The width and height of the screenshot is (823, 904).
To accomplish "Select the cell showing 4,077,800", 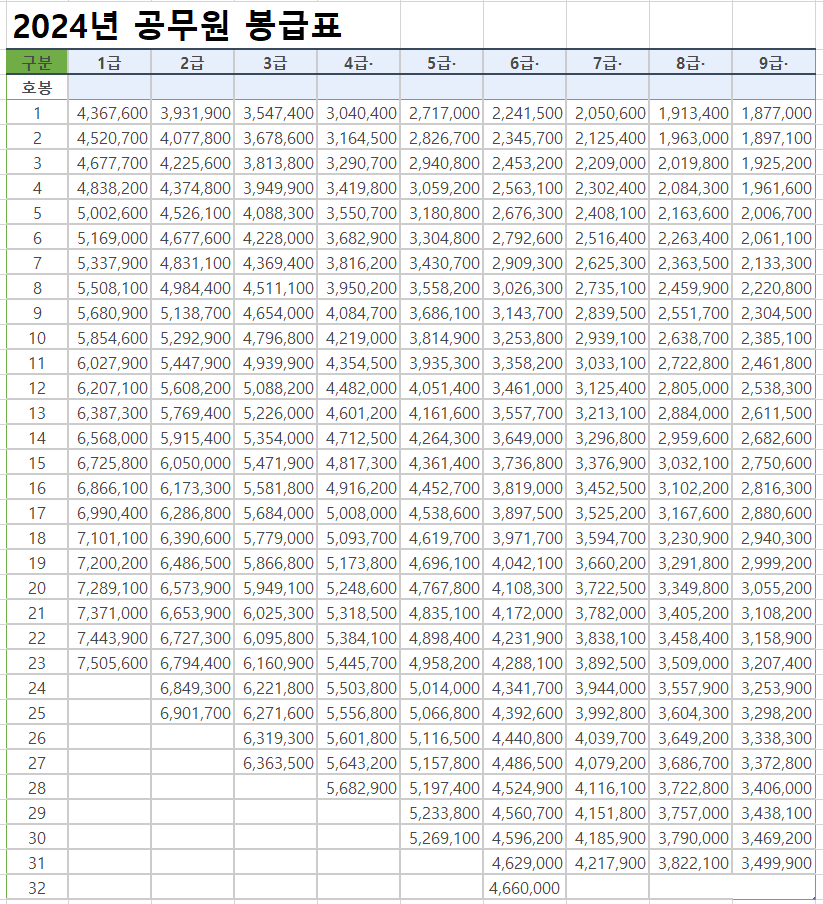I will pos(192,138).
